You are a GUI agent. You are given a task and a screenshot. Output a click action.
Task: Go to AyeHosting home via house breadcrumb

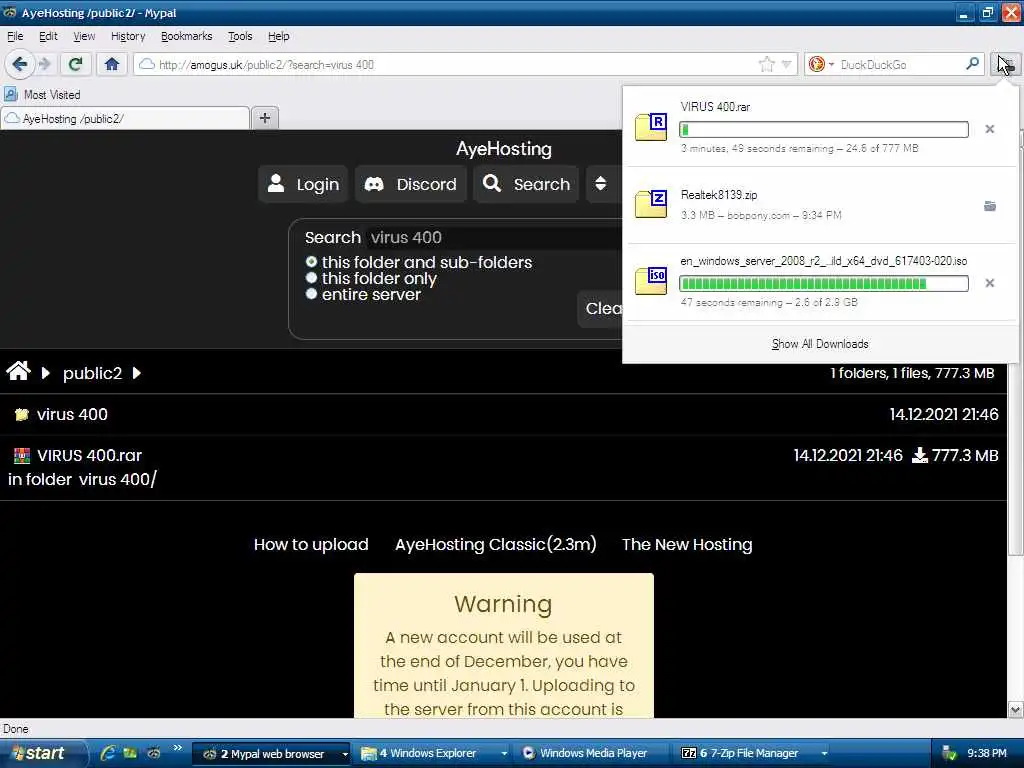click(x=18, y=372)
